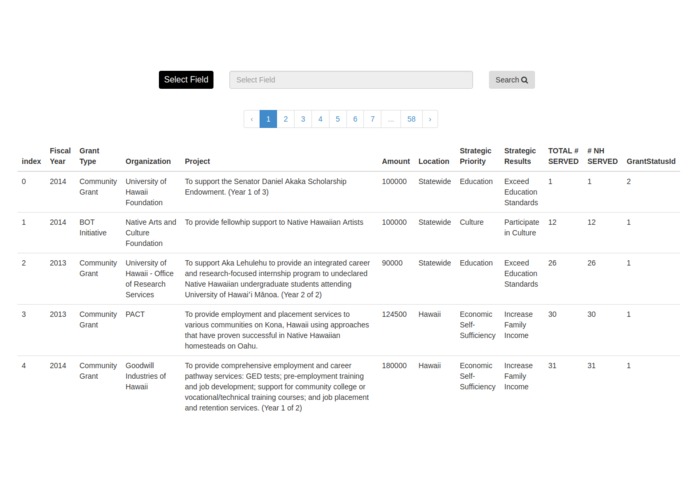
Task: Click the Grant Type column header
Action: [89, 156]
